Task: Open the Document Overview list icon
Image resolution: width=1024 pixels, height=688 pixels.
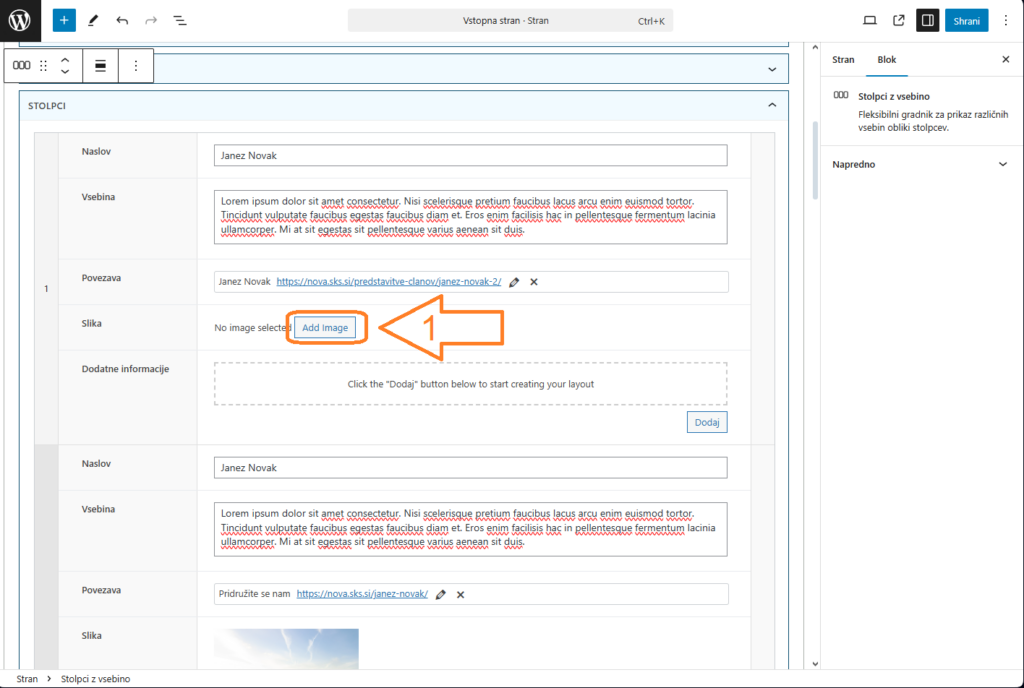Action: 180,20
